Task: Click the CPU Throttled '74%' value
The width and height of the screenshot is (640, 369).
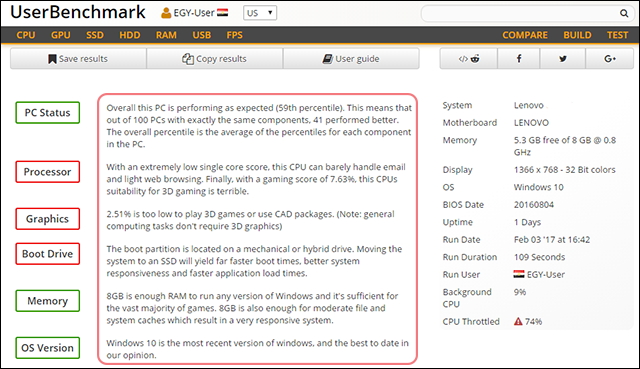Action: 533,322
